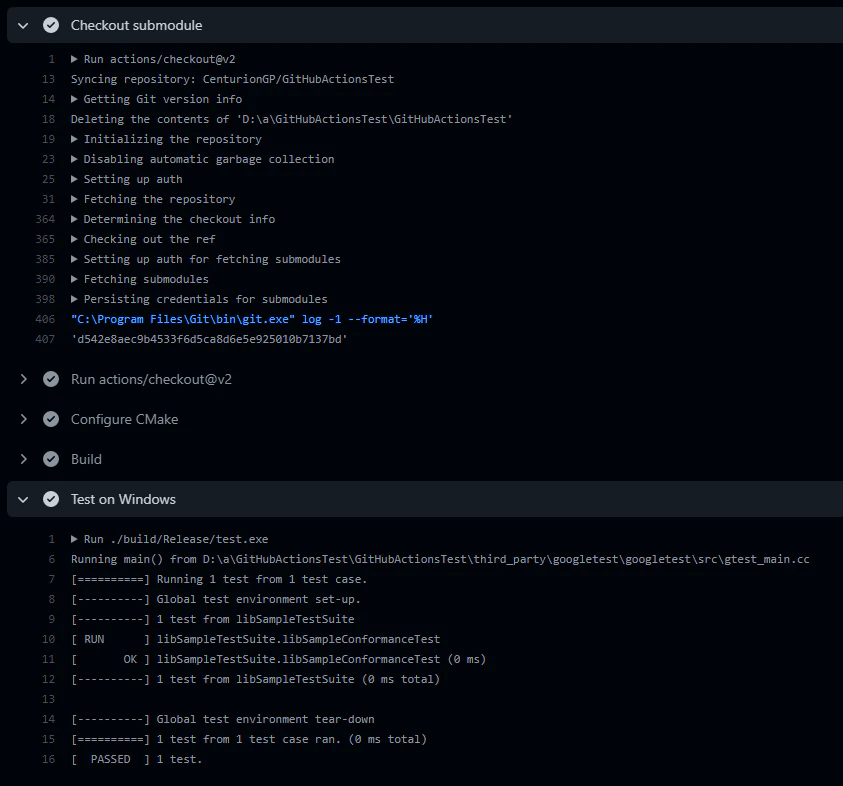Screen dimensions: 843x786
Task: Expand the 'Setting up auth' group on line 25
Action: [x=74, y=179]
